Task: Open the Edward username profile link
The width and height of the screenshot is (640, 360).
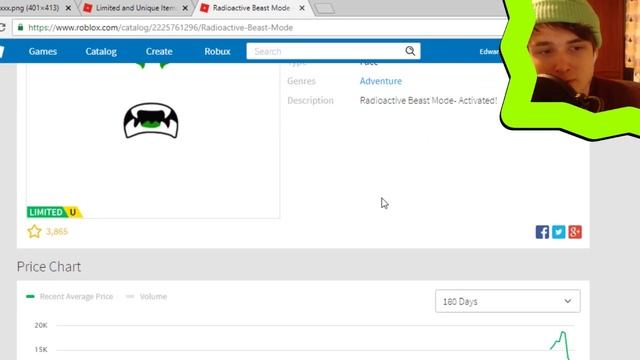Action: (489, 51)
